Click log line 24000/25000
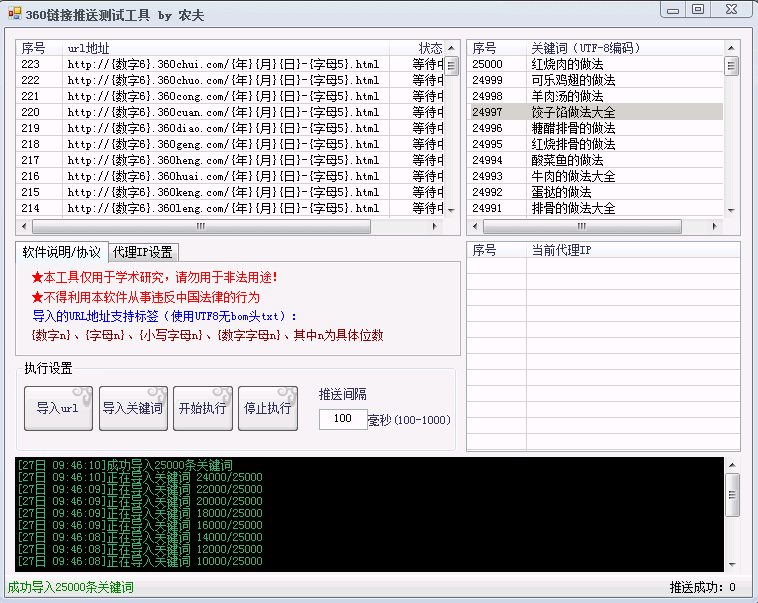758x603 pixels. coord(140,477)
